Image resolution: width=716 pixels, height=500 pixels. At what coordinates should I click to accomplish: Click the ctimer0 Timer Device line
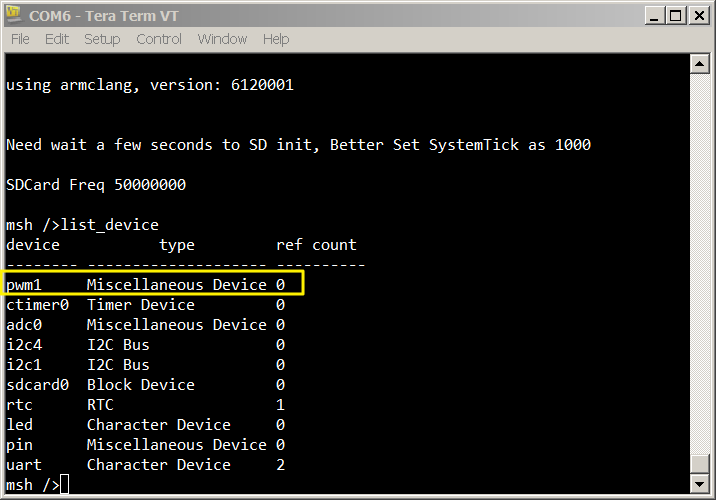(100, 305)
